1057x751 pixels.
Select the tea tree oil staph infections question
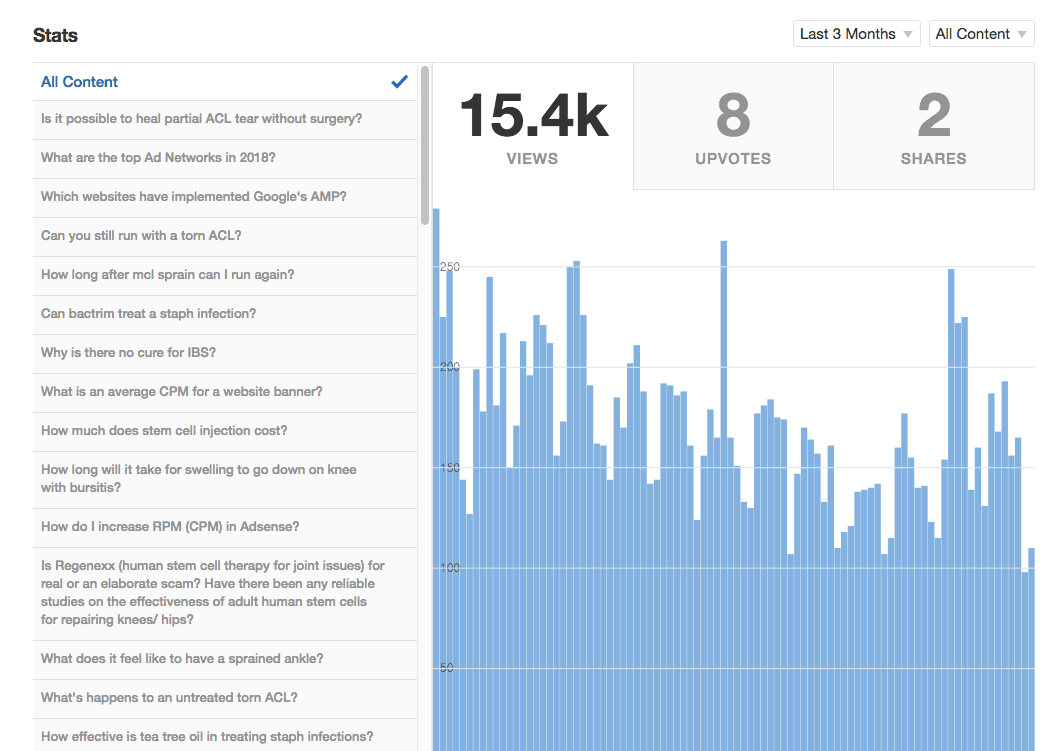(x=225, y=736)
